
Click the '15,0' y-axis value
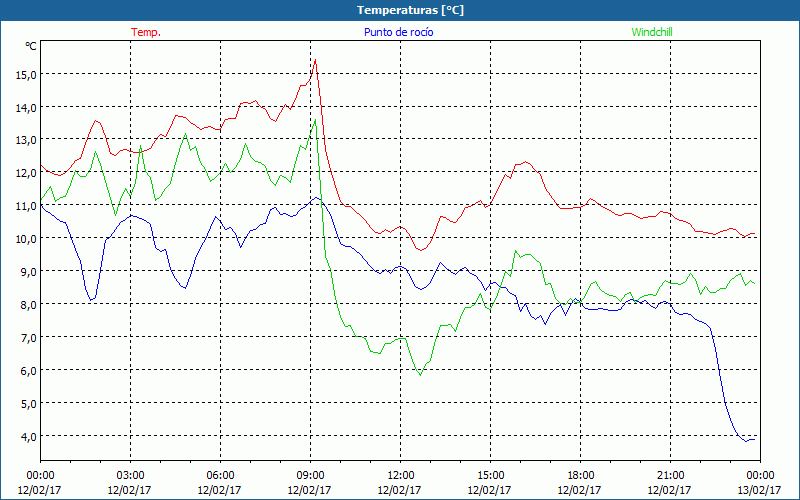click(26, 75)
